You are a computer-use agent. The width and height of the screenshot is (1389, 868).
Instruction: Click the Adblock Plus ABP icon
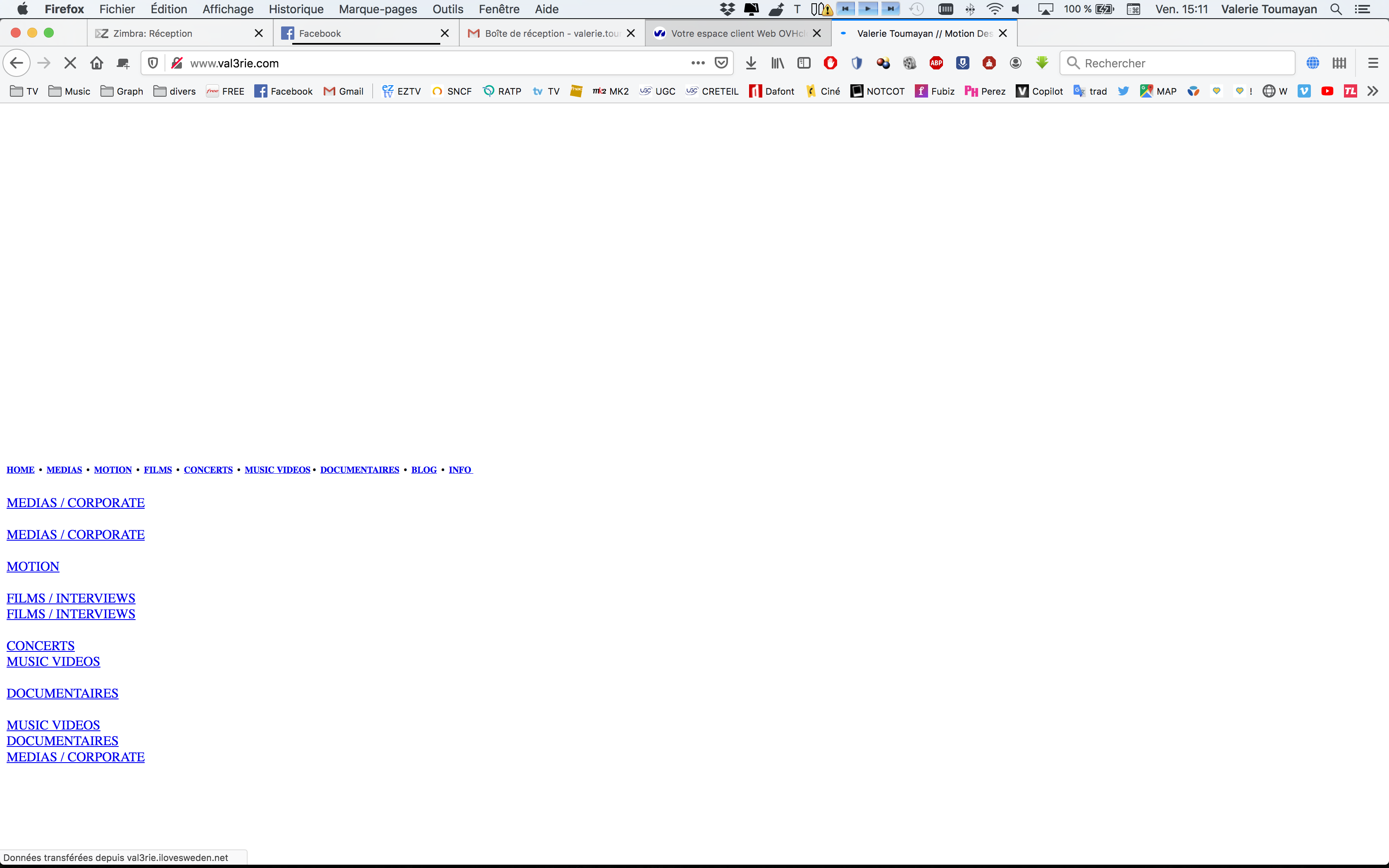pyautogui.click(x=936, y=63)
